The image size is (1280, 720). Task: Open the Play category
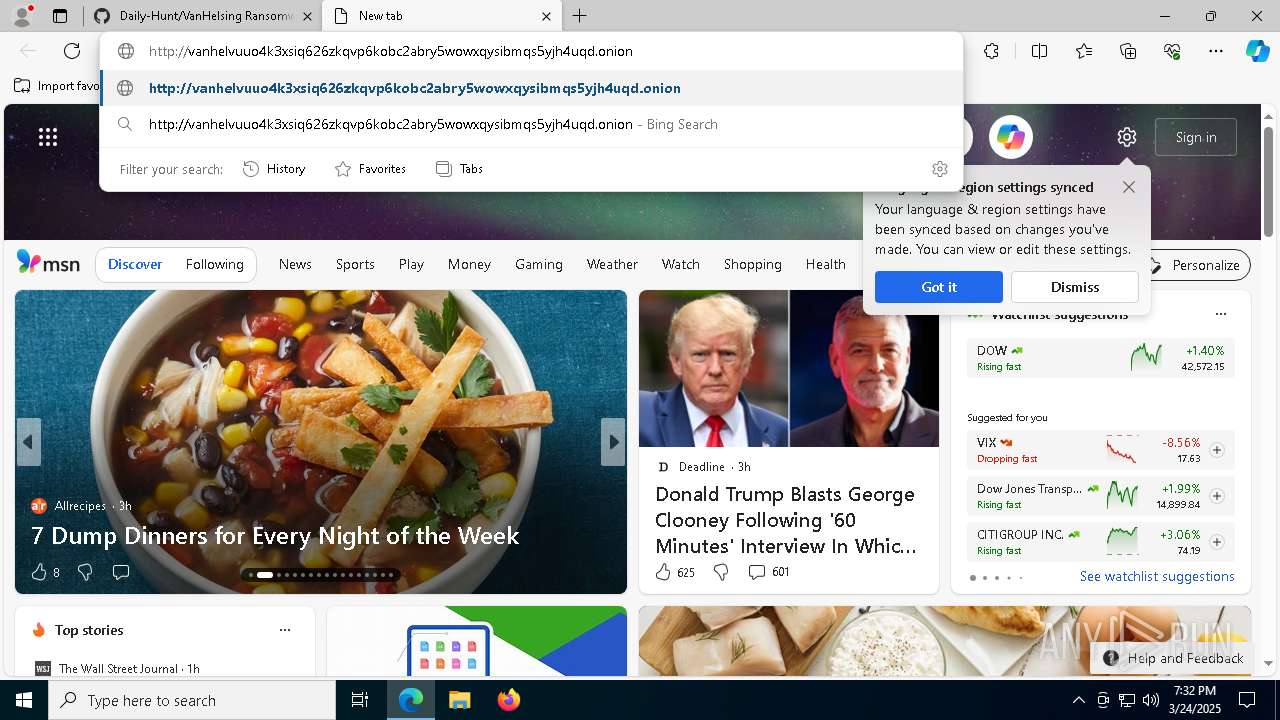click(x=411, y=264)
